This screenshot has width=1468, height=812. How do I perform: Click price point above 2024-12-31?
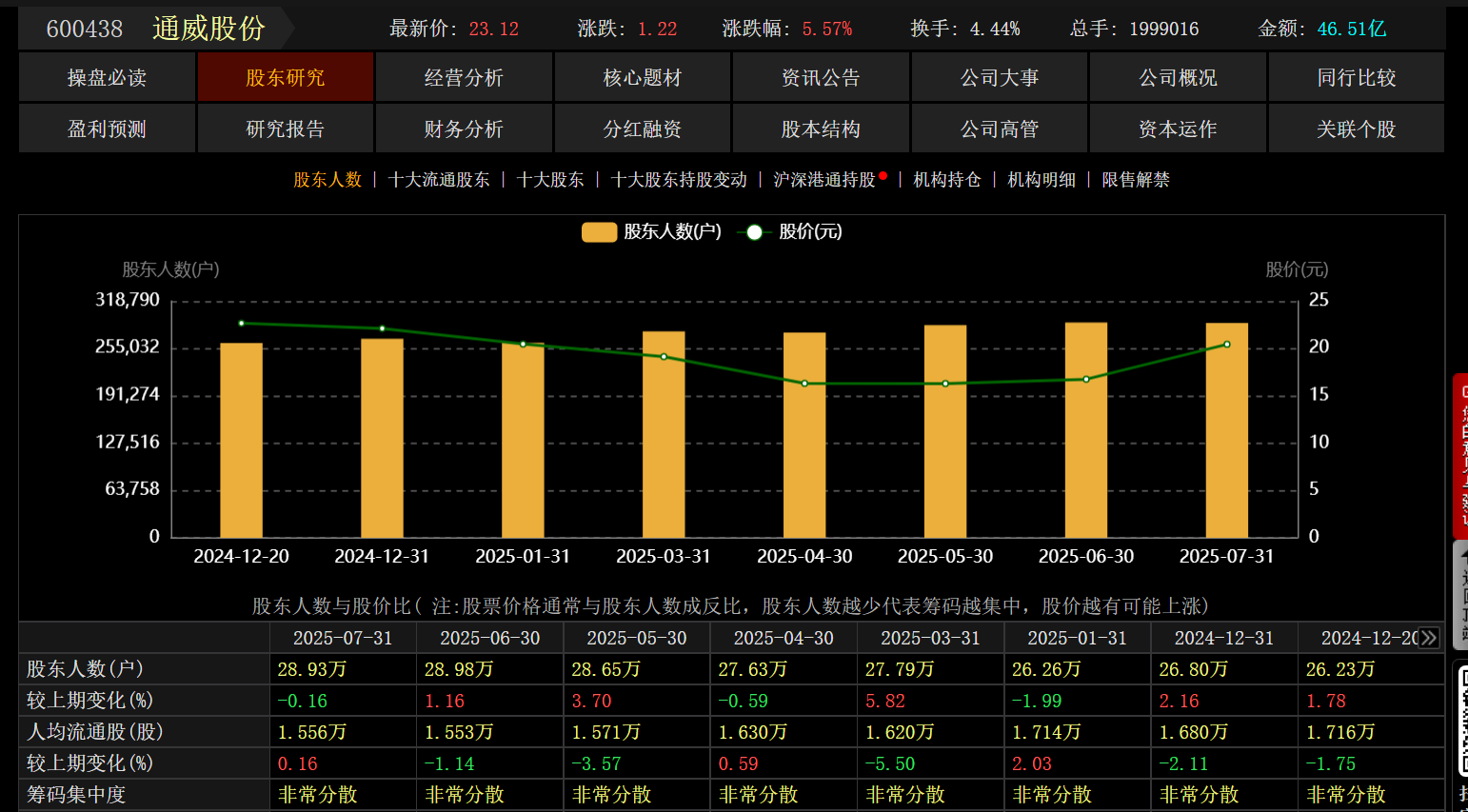382,328
